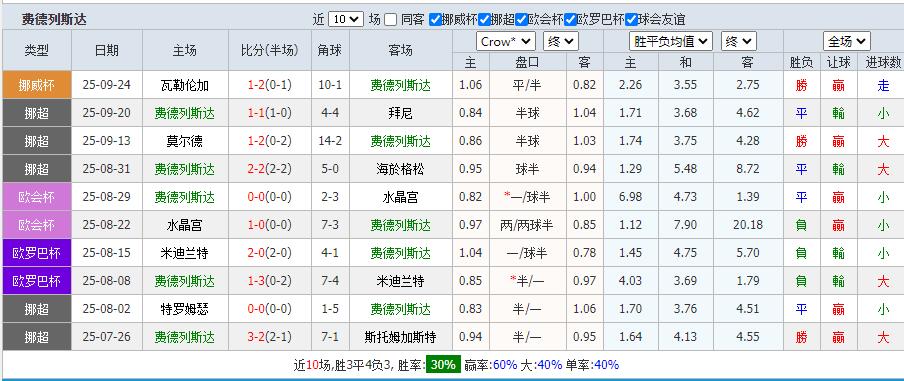Click the 比分(半场) column header
Viewport: 904px width, 381px height.
pyautogui.click(x=270, y=50)
